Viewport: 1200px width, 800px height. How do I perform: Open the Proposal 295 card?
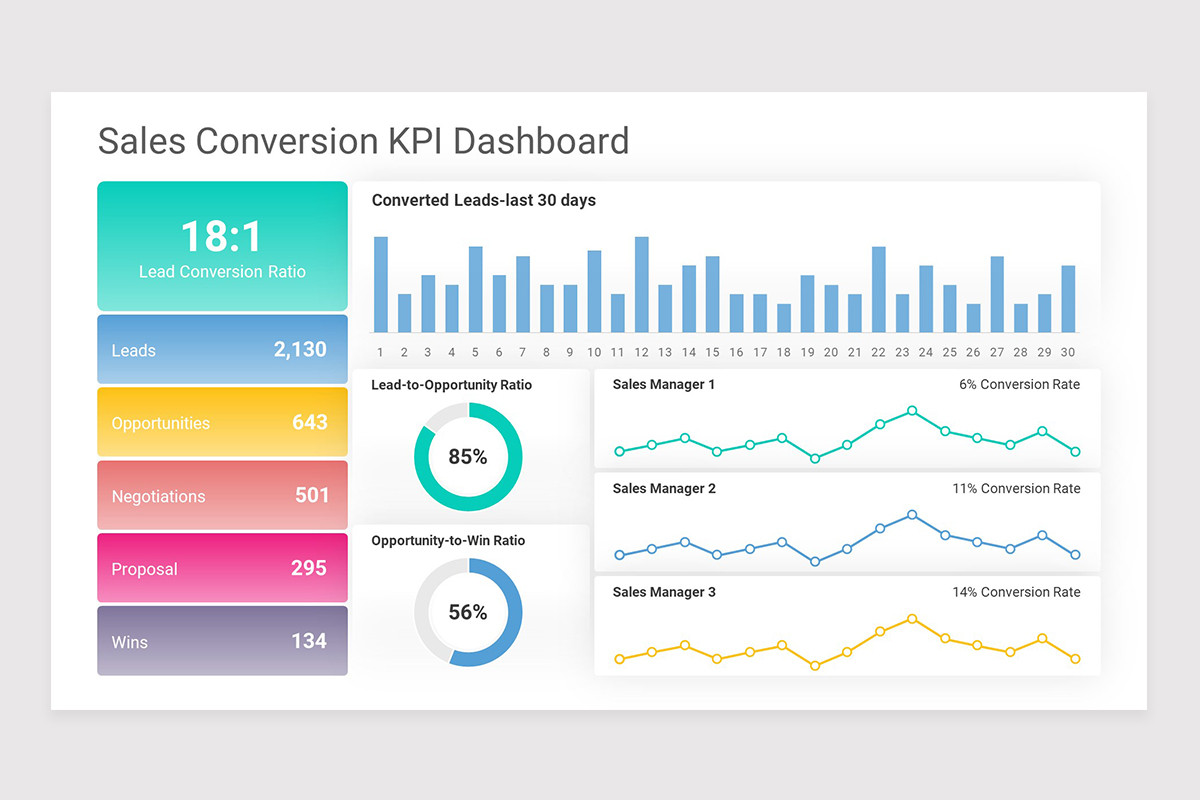pos(222,568)
